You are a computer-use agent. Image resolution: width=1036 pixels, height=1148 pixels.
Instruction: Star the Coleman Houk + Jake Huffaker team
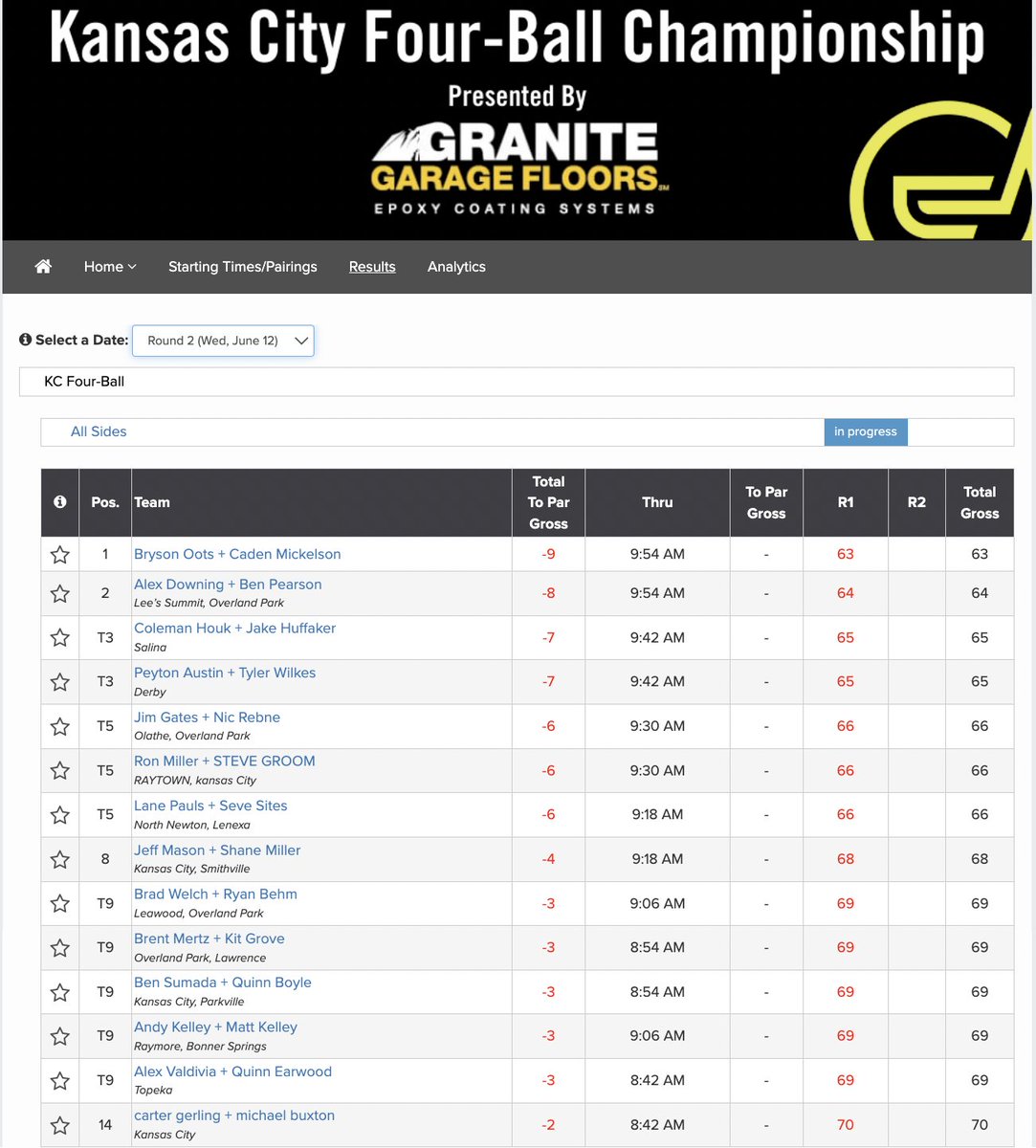click(x=59, y=637)
